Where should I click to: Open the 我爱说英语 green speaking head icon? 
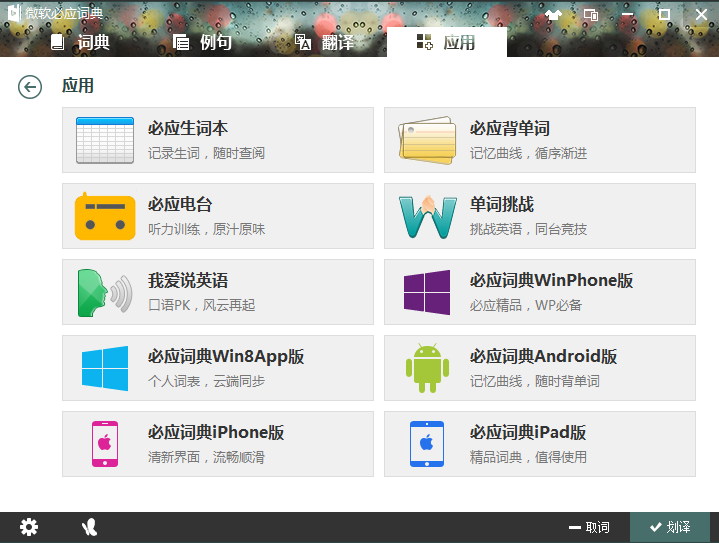pos(105,293)
